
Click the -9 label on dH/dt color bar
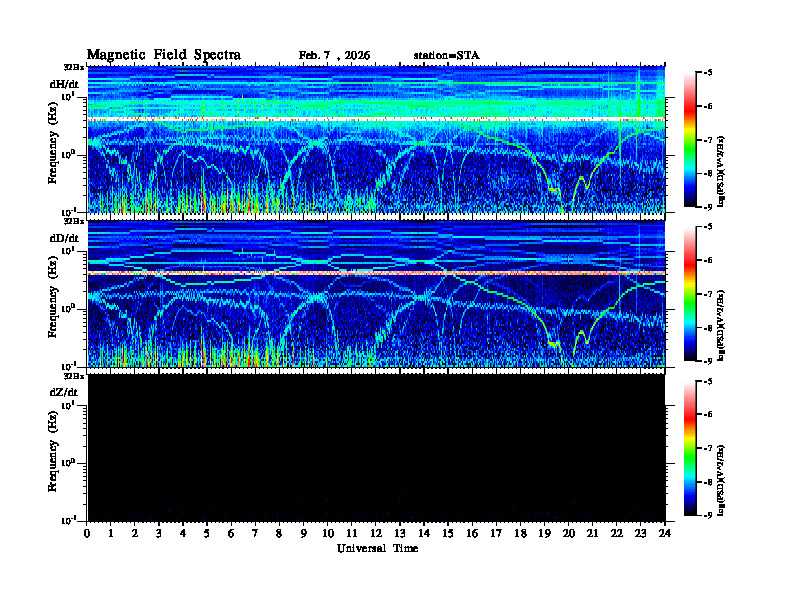tap(709, 207)
